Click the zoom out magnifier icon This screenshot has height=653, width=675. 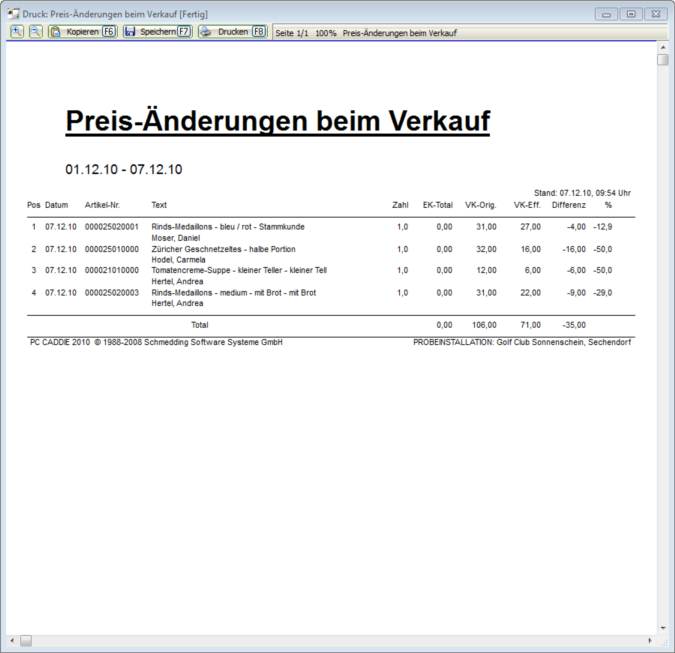pos(36,32)
